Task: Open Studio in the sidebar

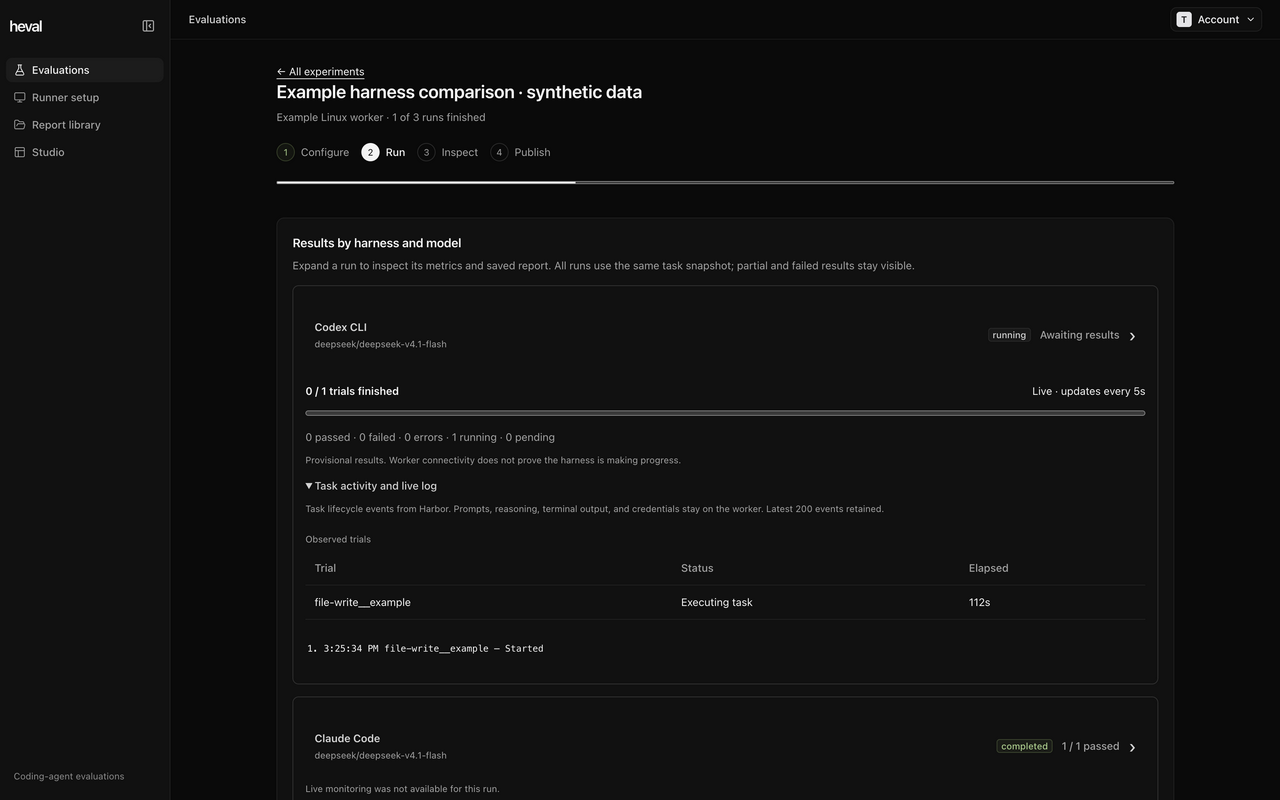Action: (85, 152)
